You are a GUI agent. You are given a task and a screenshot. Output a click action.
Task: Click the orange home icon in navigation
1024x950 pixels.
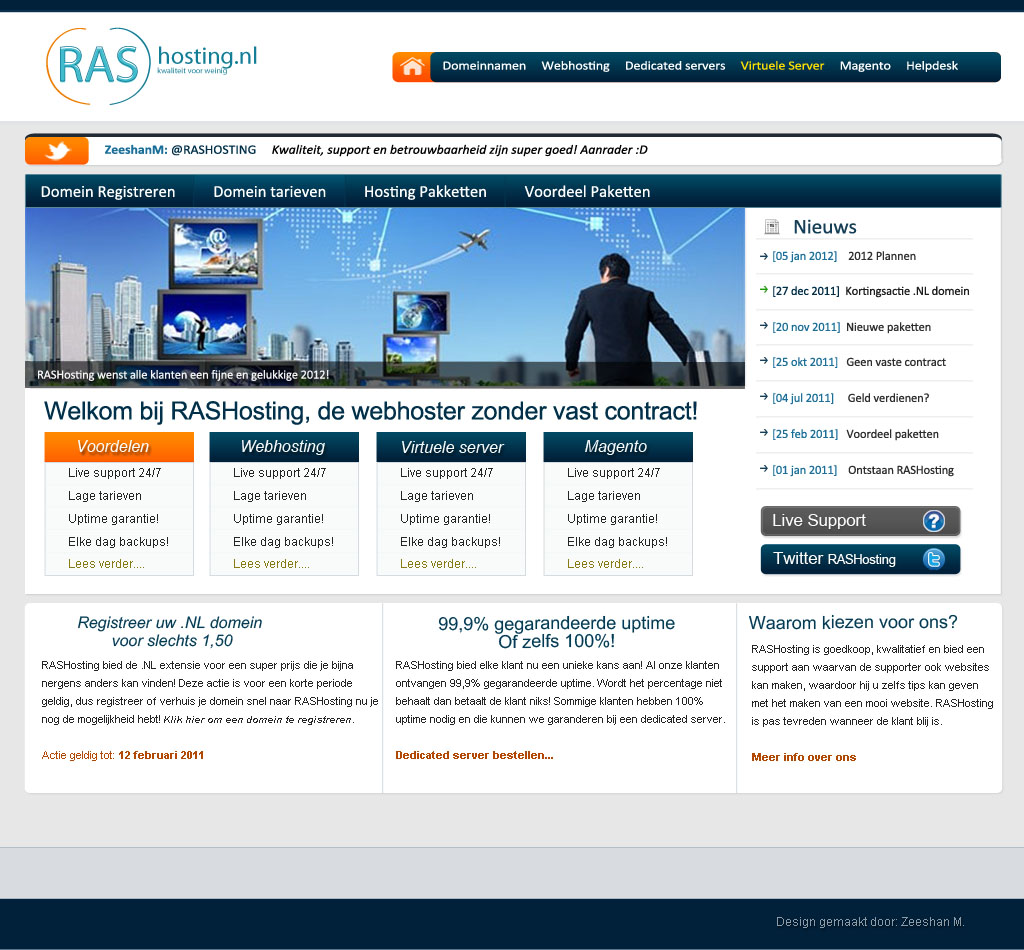[x=412, y=67]
